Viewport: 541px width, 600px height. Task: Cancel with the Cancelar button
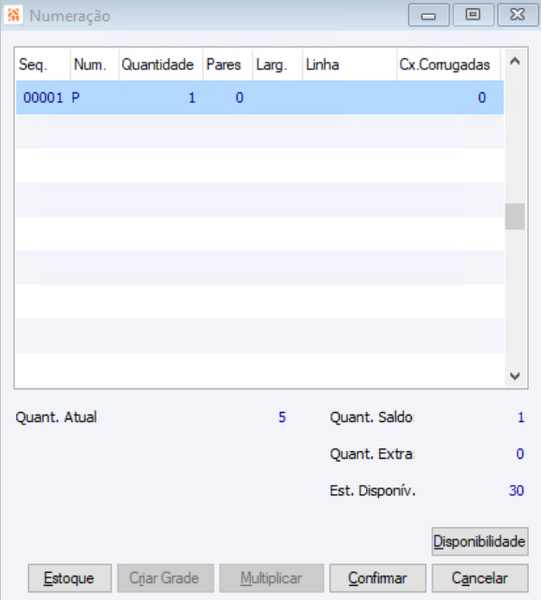(x=480, y=578)
